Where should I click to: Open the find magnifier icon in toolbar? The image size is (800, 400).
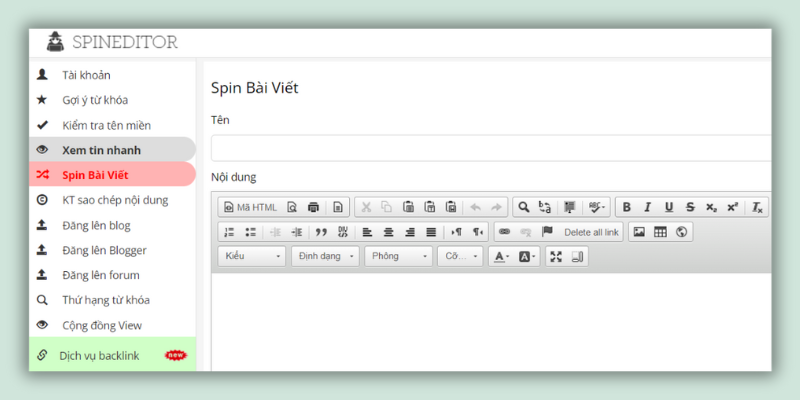(523, 207)
